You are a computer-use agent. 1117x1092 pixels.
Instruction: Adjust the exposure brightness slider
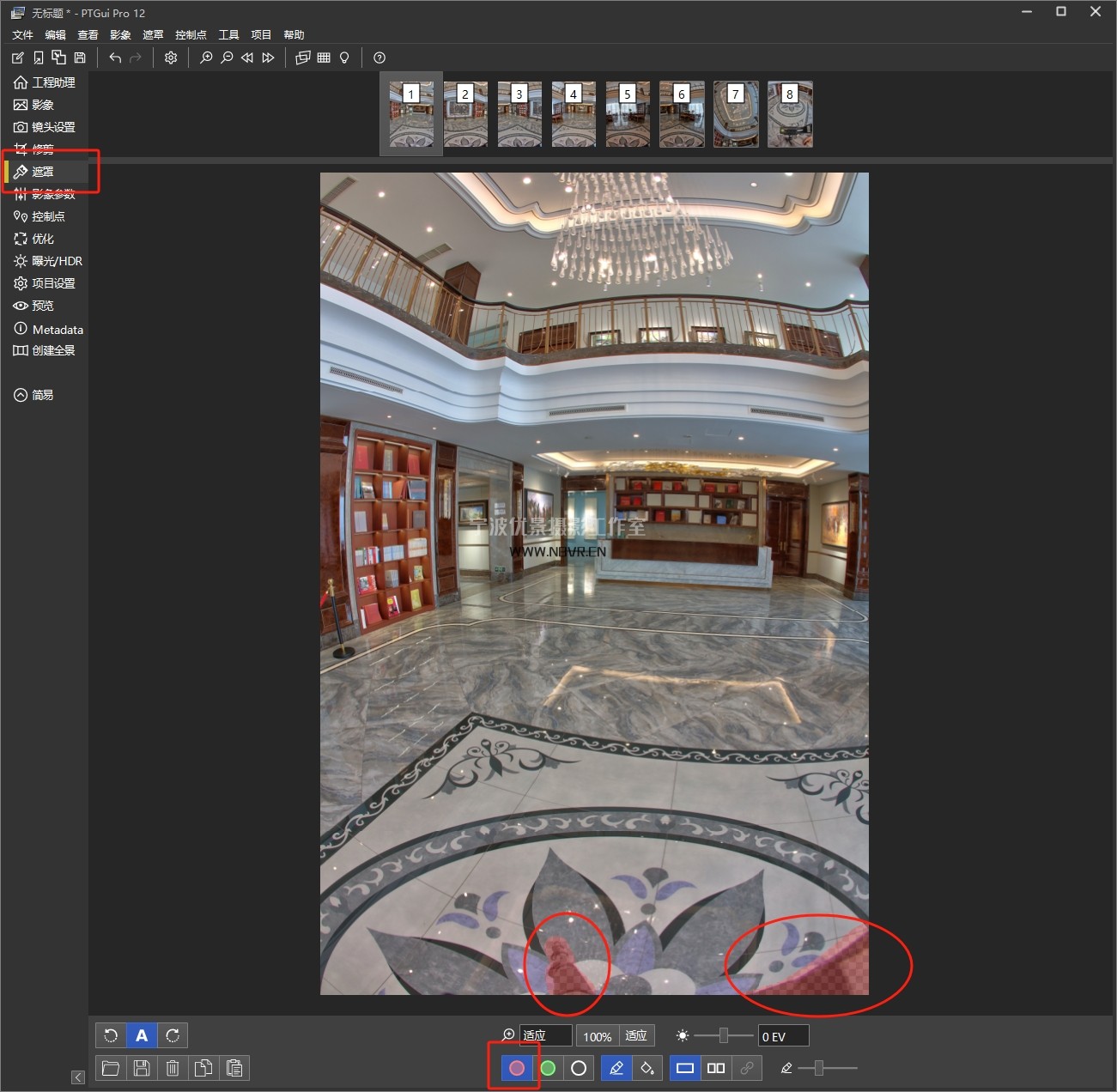[724, 1036]
